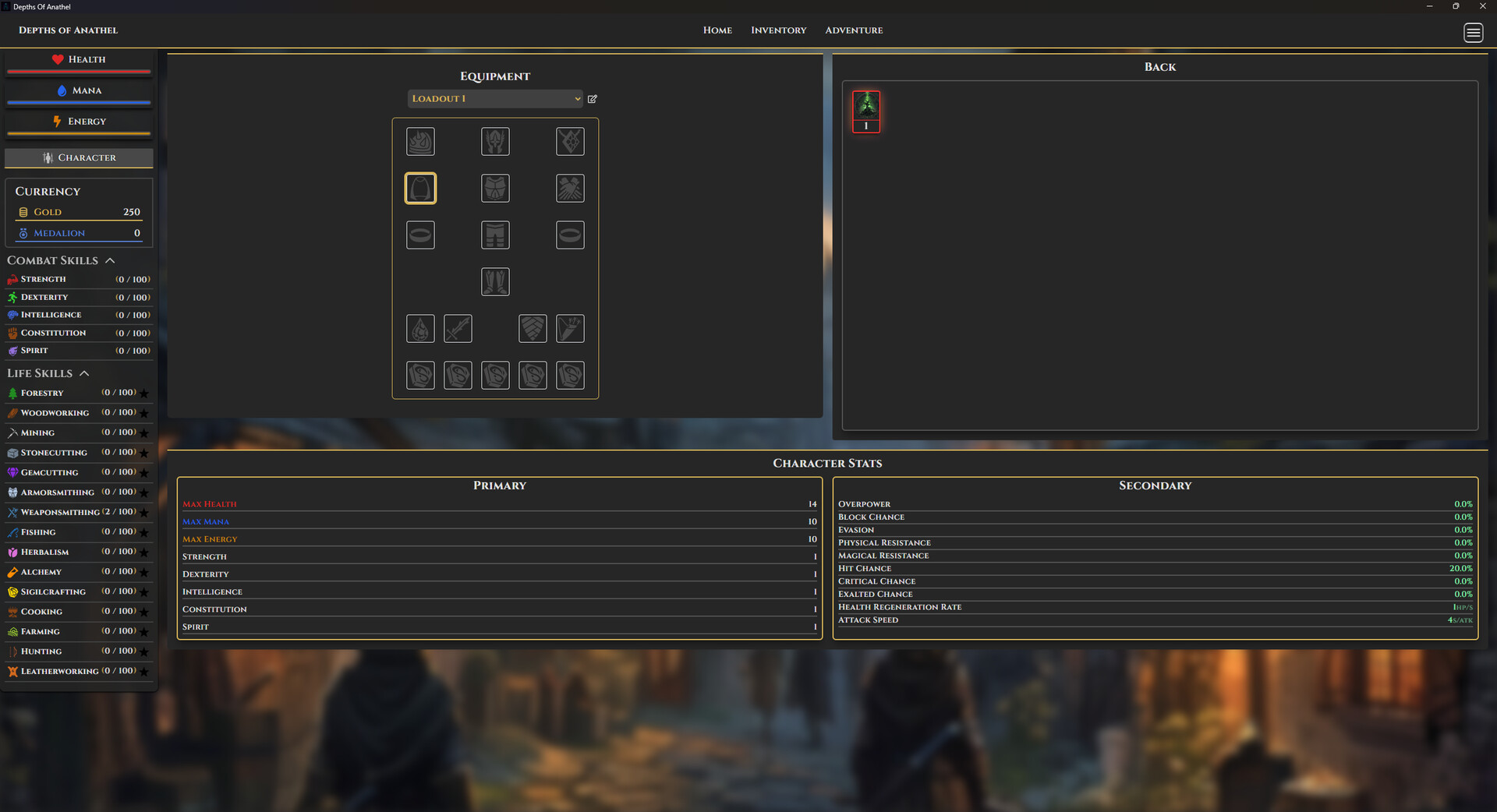Select the chest armor equipment slot

495,188
